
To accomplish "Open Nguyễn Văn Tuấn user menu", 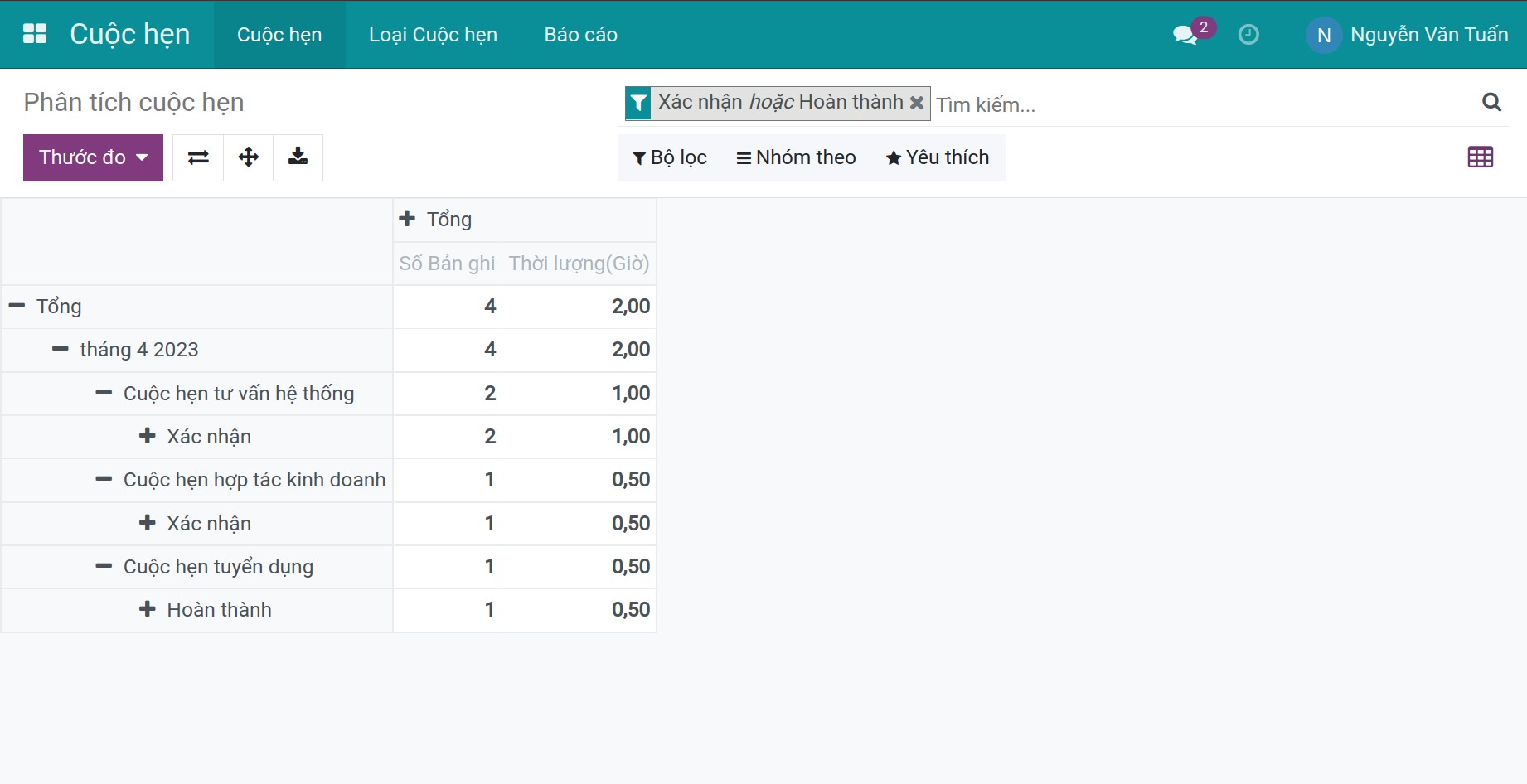I will tap(1408, 35).
